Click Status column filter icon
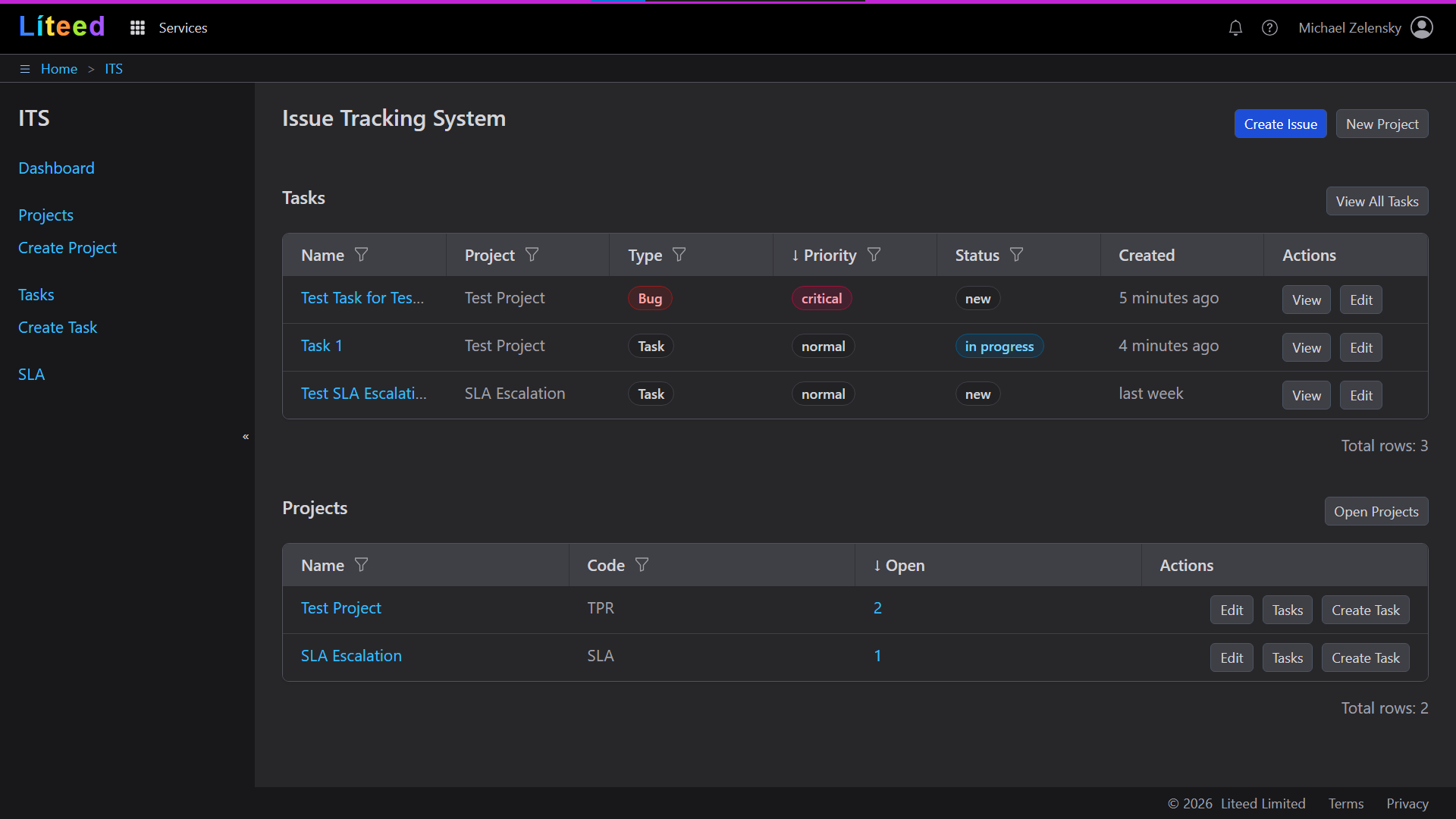Viewport: 1456px width, 819px height. click(1017, 255)
